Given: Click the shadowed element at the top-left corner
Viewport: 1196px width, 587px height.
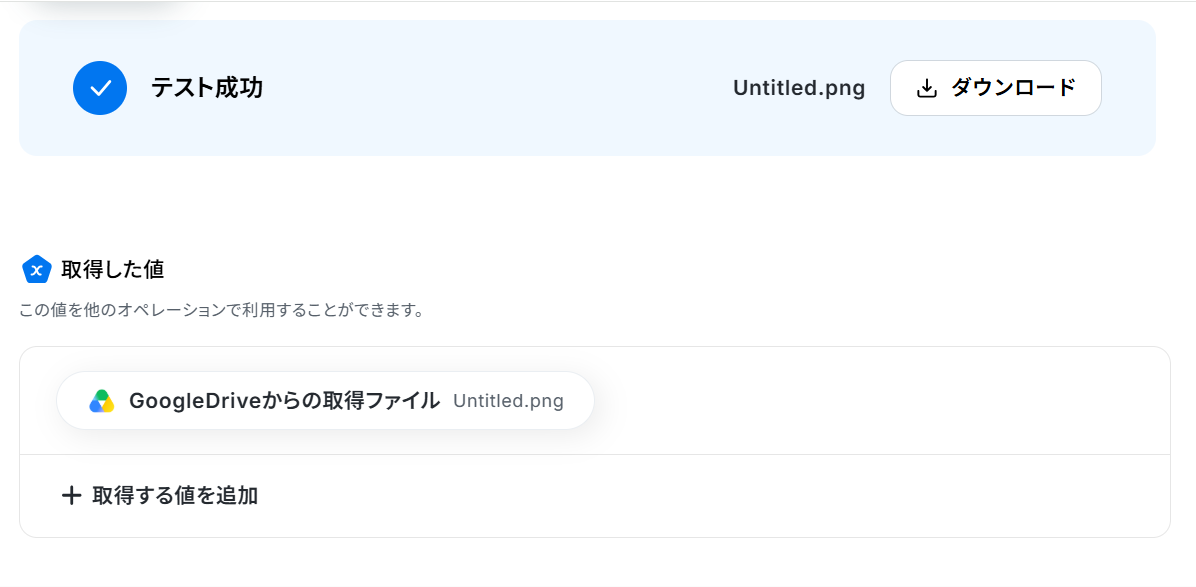Looking at the screenshot, I should (107, 8).
